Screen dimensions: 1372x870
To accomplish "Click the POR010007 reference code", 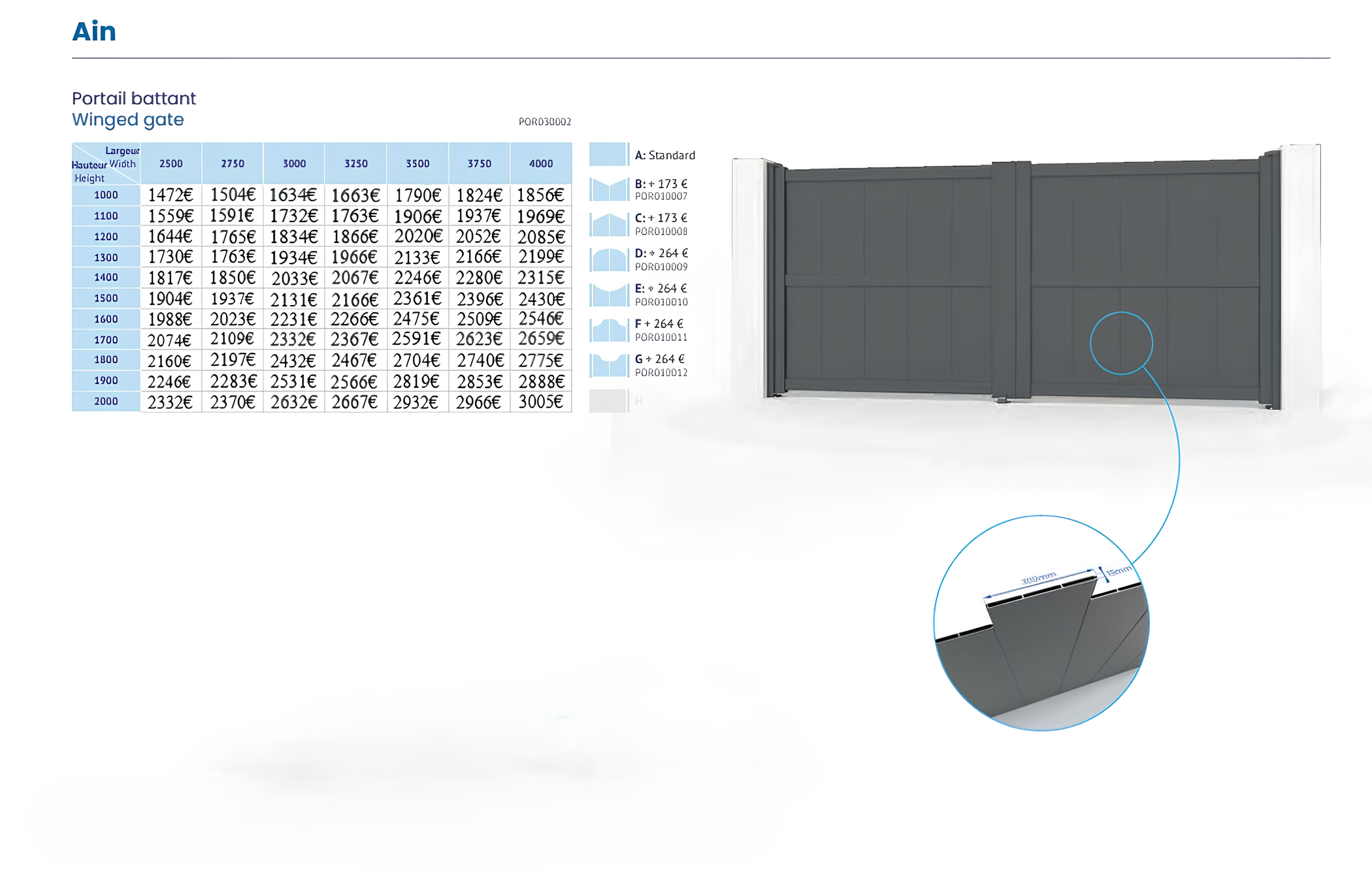I will coord(661,196).
